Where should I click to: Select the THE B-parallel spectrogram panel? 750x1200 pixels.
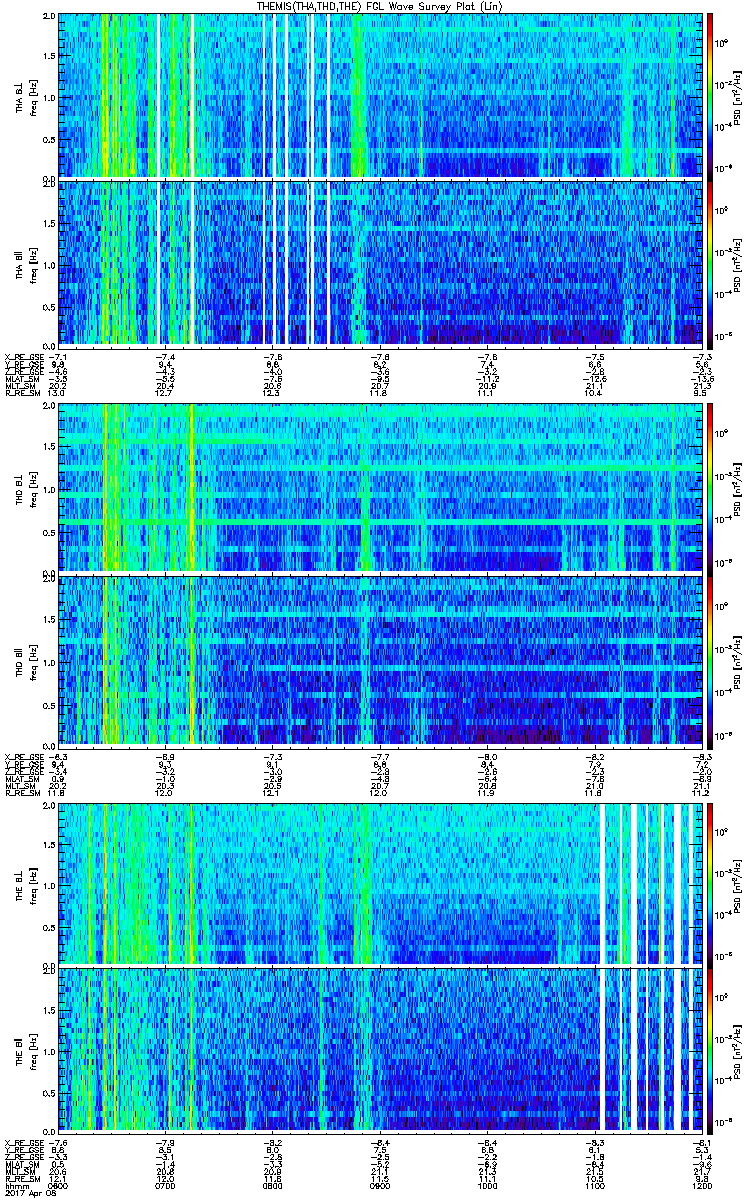[x=382, y=1053]
